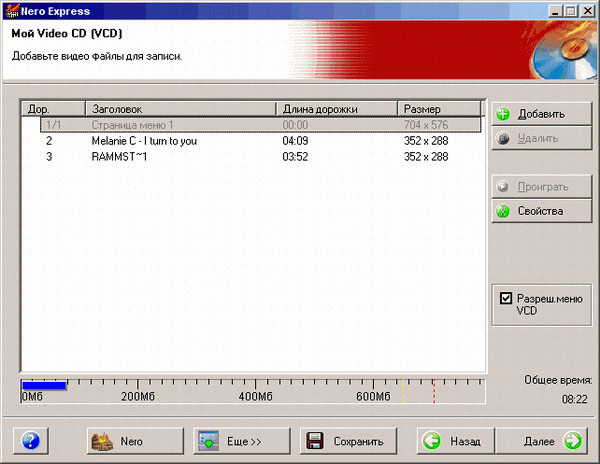The image size is (600, 464).
Task: Click the grayed trash Delete icon
Action: [x=503, y=138]
